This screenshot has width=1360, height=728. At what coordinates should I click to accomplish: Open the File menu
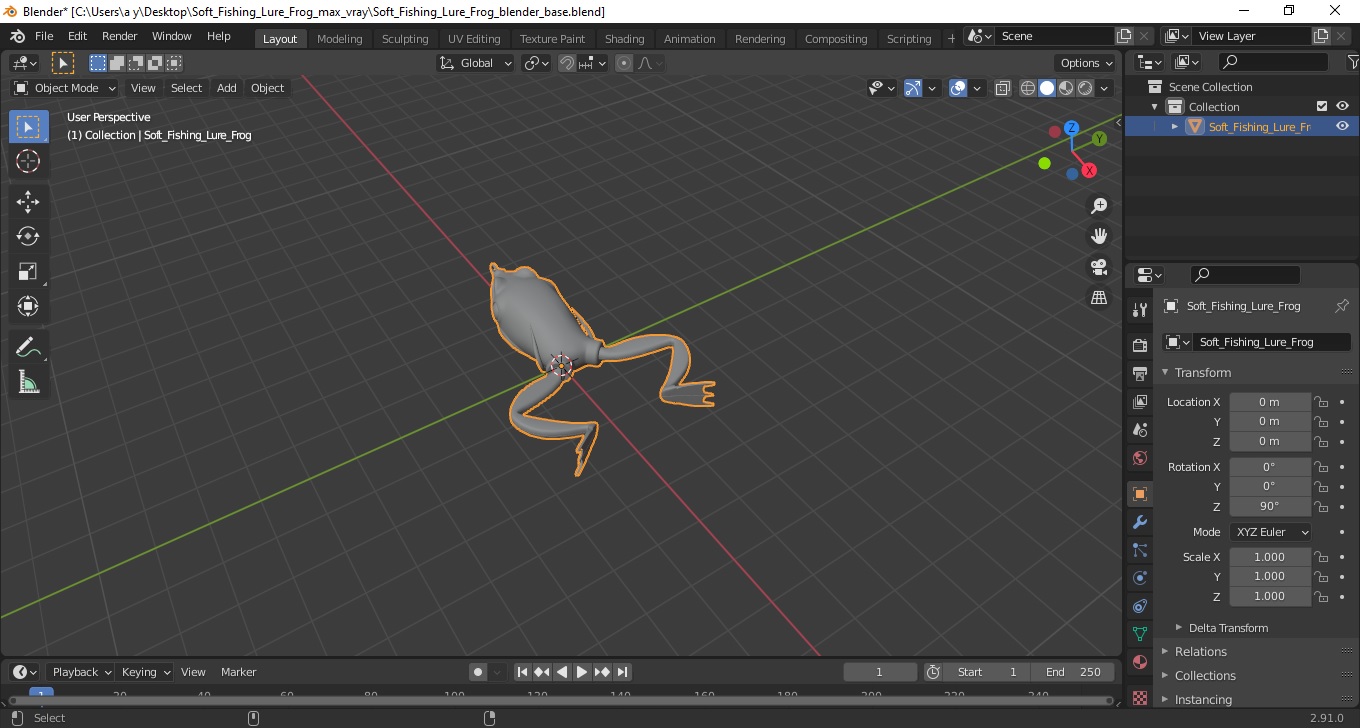[x=44, y=36]
